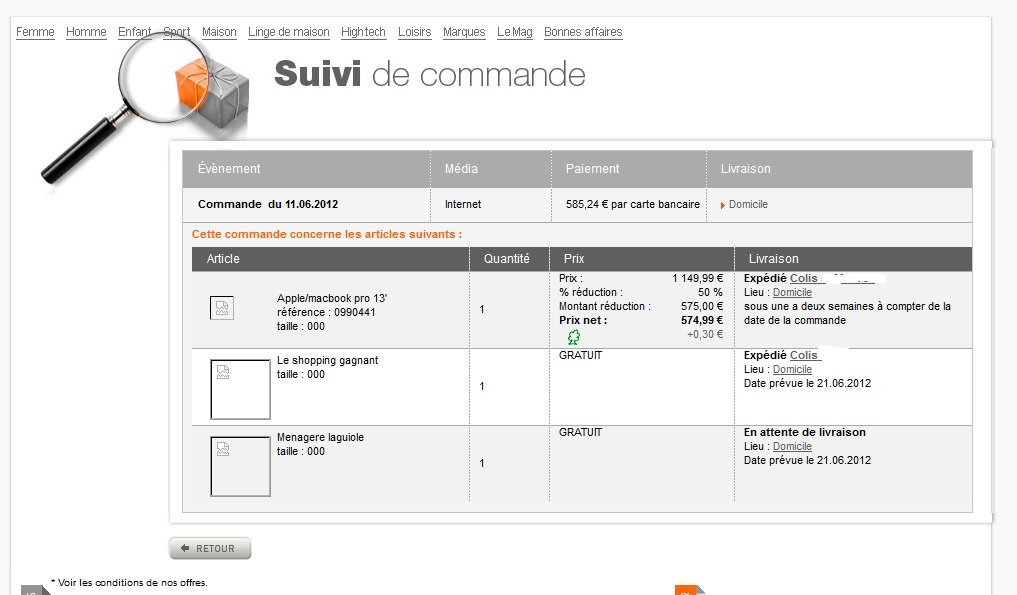This screenshot has width=1017, height=595.
Task: Click 'Voir les conditions de nos offres' note
Action: (130, 583)
